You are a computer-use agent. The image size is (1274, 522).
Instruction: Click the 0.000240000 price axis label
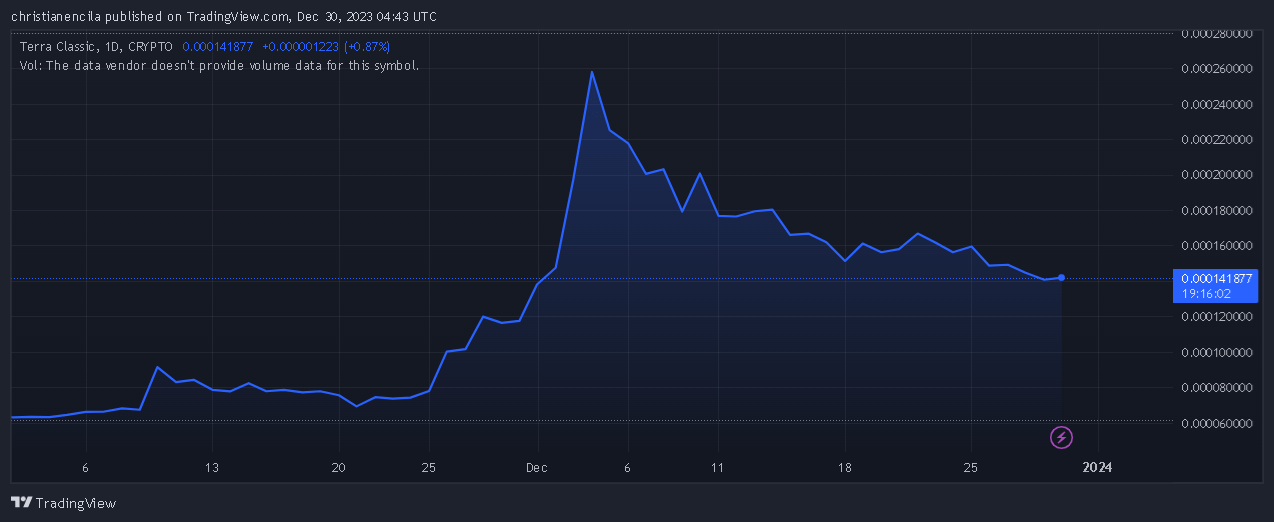click(1216, 104)
